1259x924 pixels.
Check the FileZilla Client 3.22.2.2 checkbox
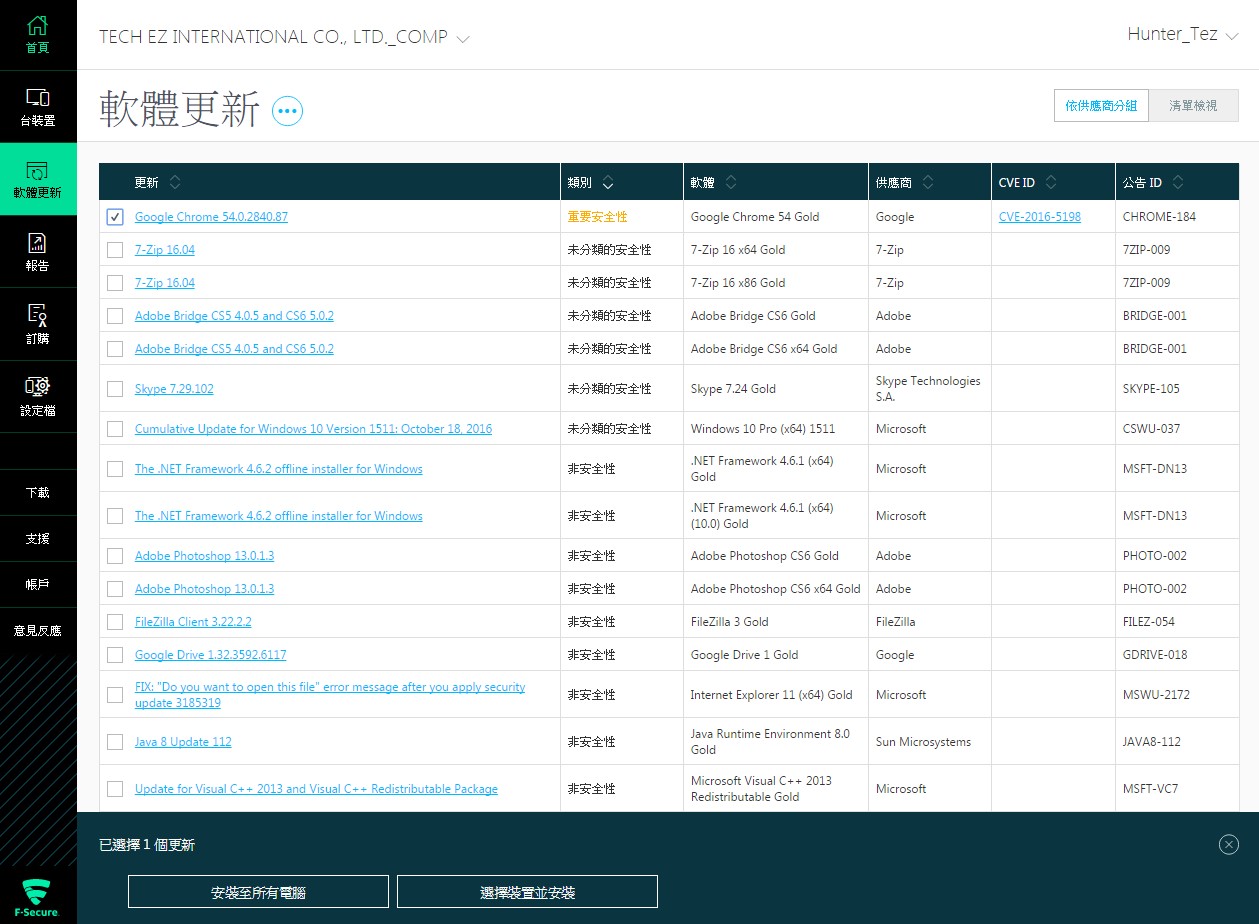115,622
